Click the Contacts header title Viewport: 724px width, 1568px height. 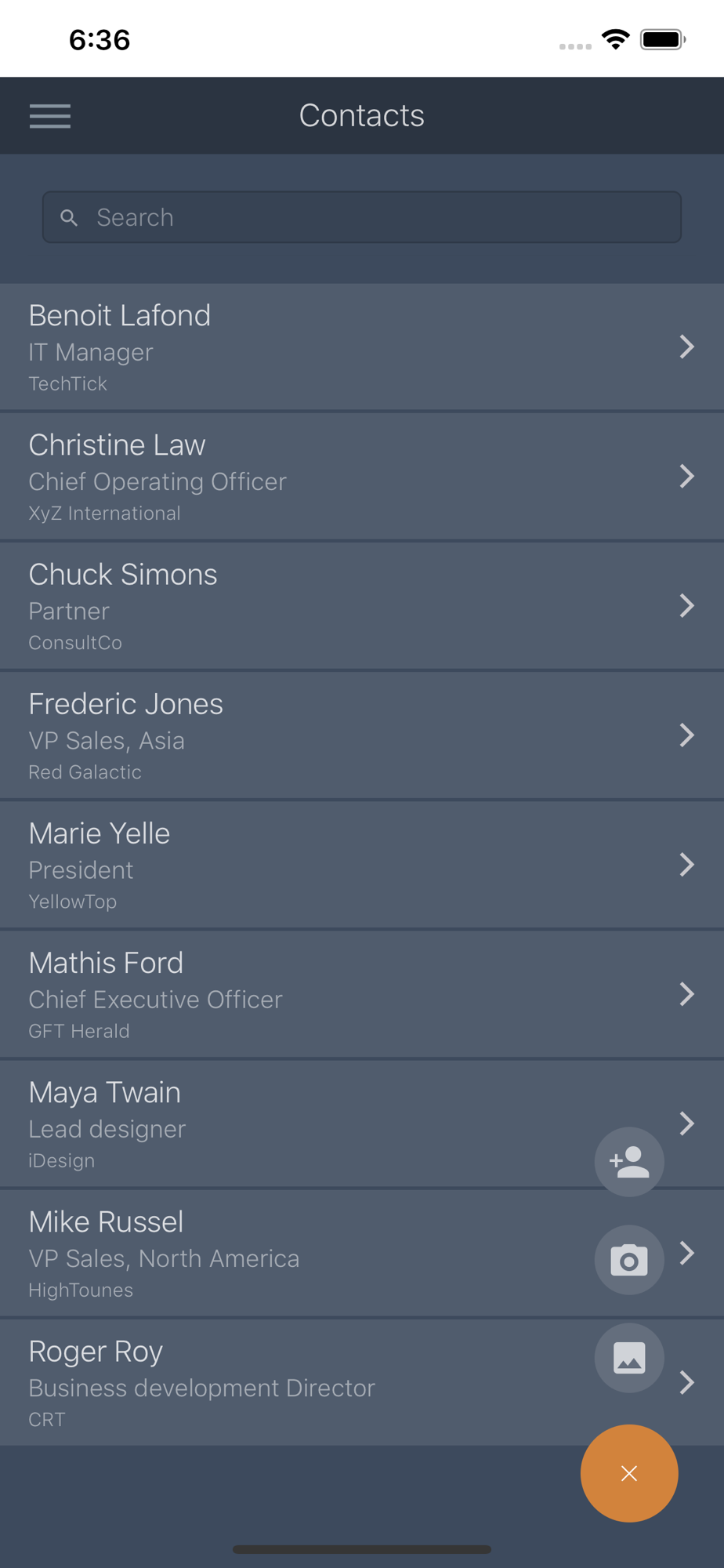point(362,116)
